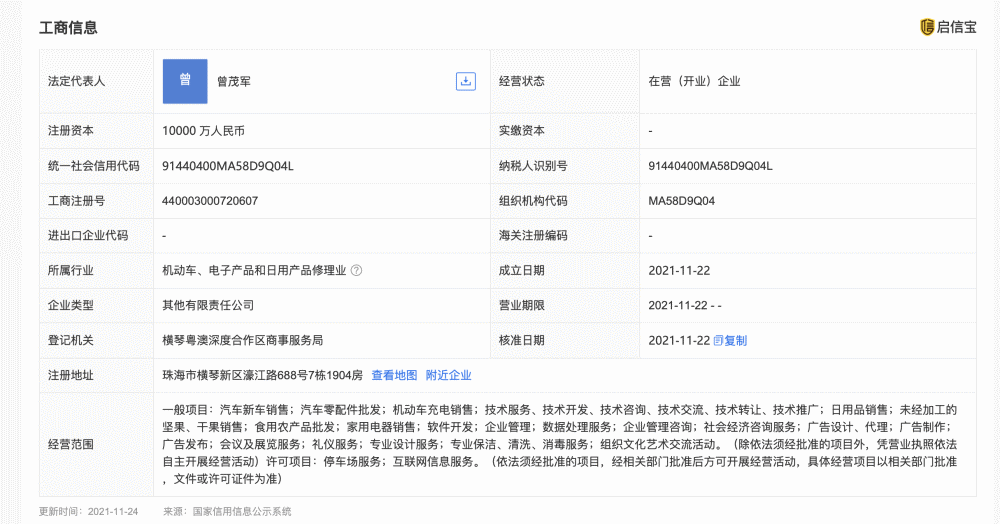
Task: Click registration authority 横琴粤澳深度合作区商事服务局
Action: click(x=242, y=340)
